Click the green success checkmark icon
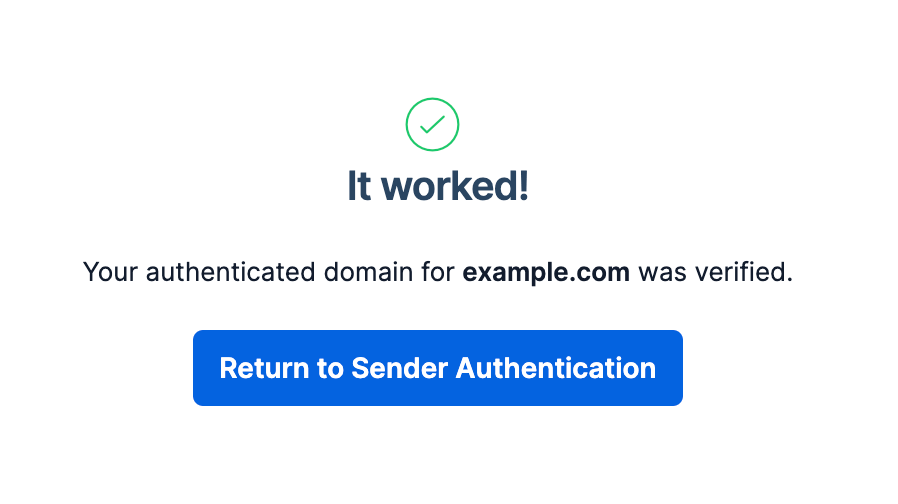The height and width of the screenshot is (504, 898). point(432,125)
